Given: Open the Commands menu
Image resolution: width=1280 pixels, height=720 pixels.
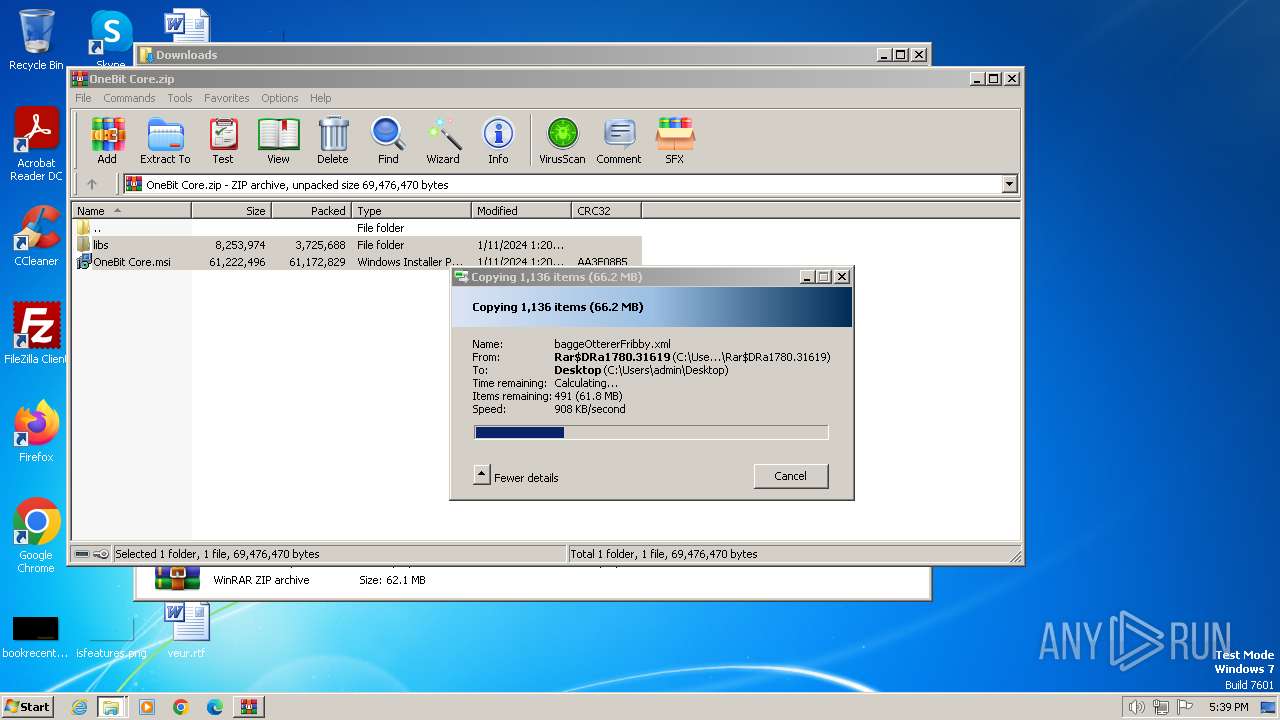Looking at the screenshot, I should (x=129, y=98).
